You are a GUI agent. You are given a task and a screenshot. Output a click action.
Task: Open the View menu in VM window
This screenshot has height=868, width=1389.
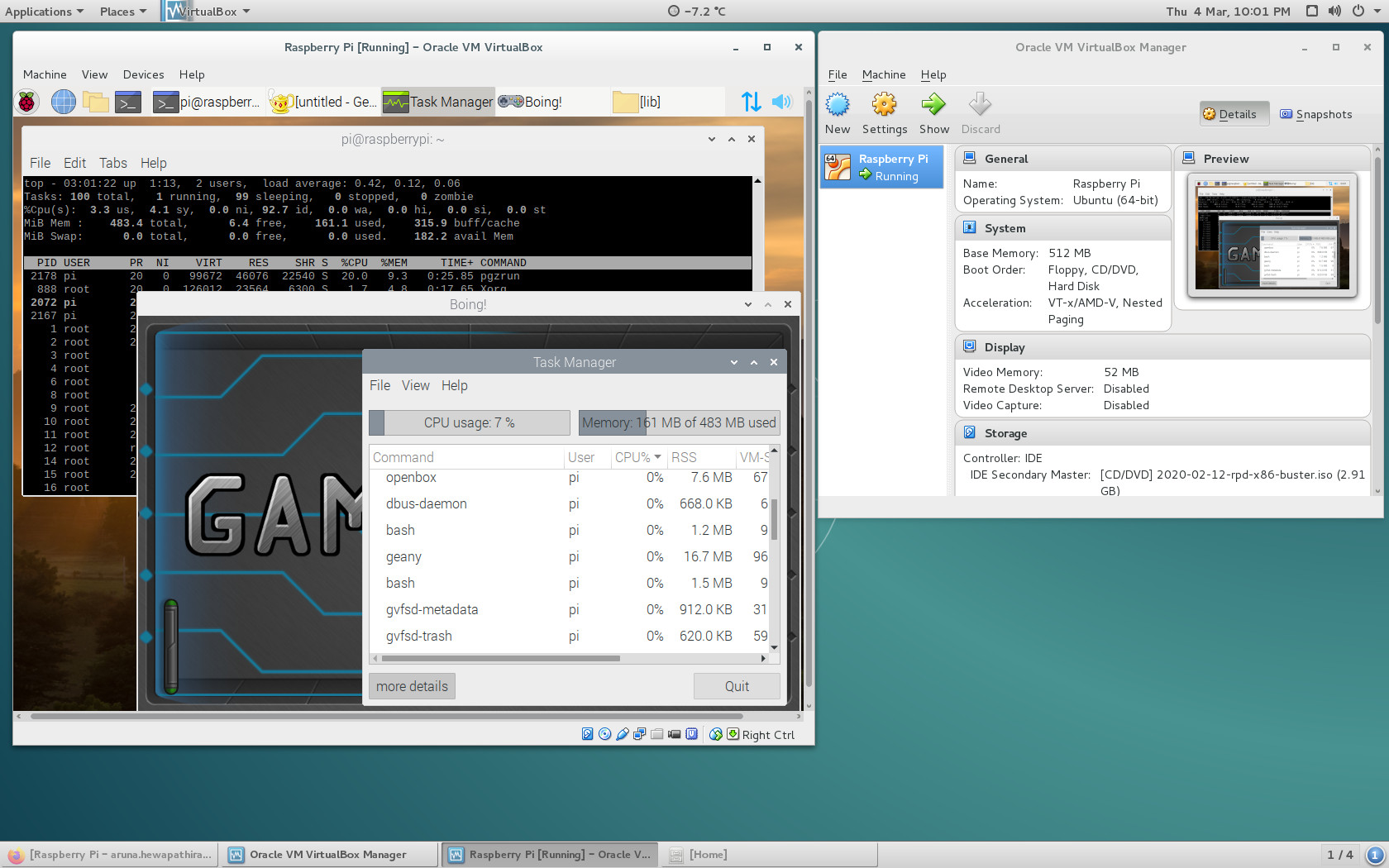click(x=94, y=74)
